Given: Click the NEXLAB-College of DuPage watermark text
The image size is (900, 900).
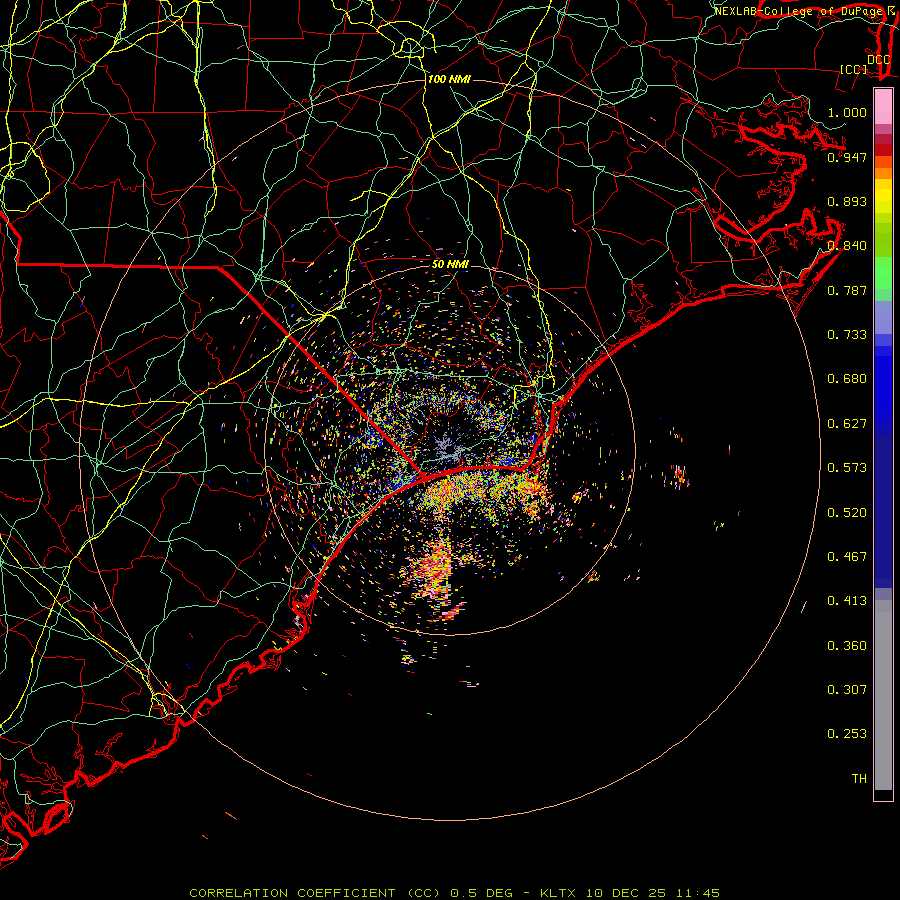Looking at the screenshot, I should click(x=798, y=11).
